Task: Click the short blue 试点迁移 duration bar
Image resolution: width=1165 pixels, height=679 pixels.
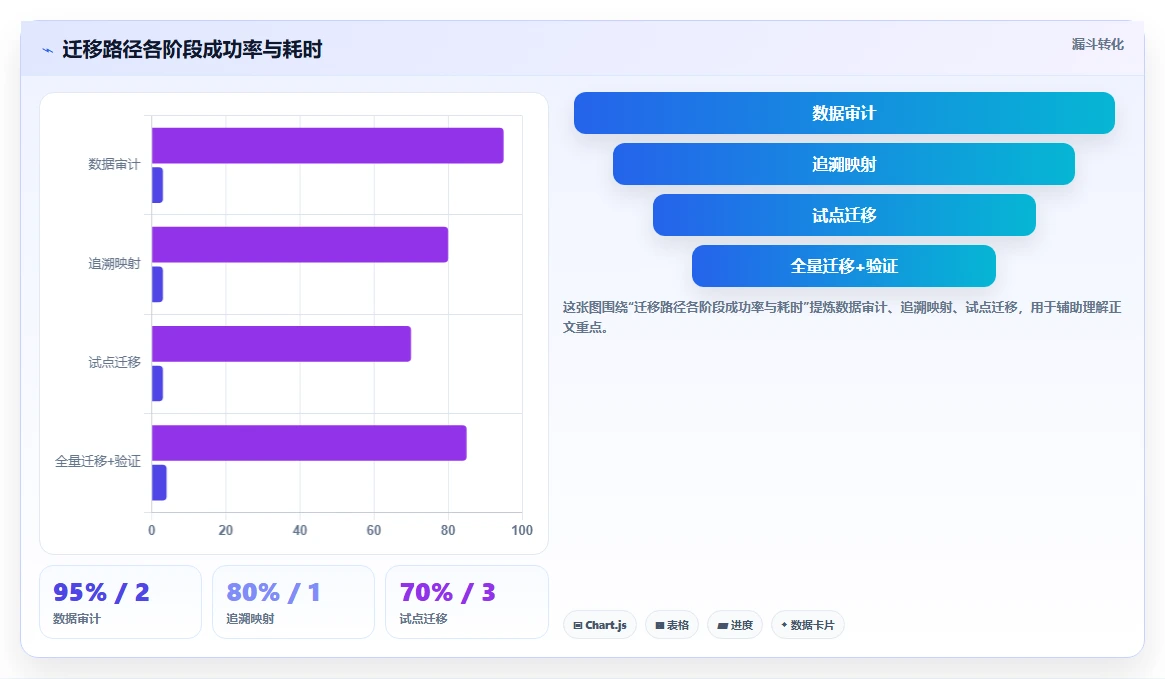Action: (158, 383)
